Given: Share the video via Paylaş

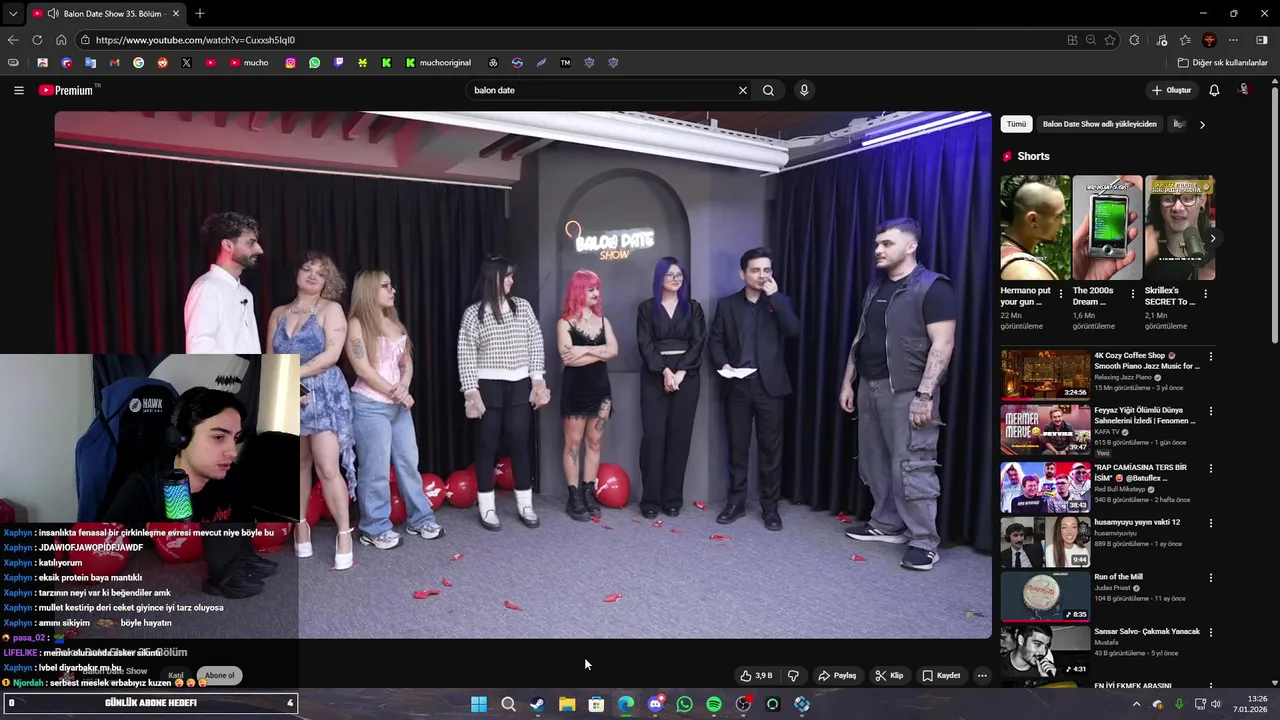Looking at the screenshot, I should pos(838,675).
